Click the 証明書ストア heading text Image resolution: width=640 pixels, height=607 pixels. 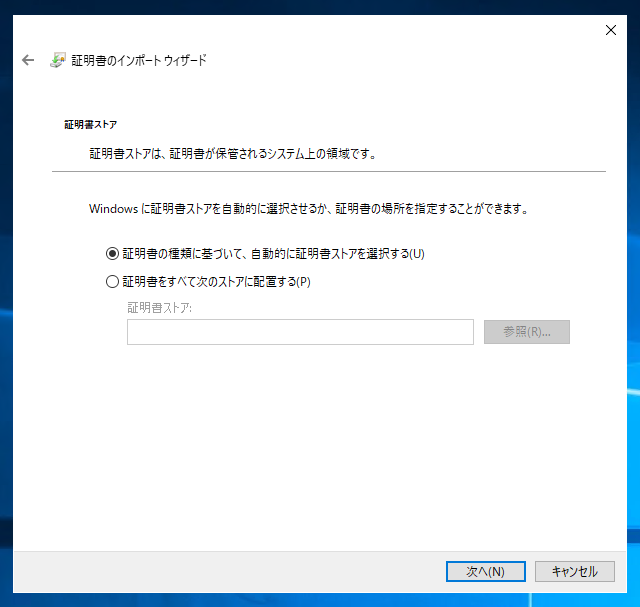point(91,125)
